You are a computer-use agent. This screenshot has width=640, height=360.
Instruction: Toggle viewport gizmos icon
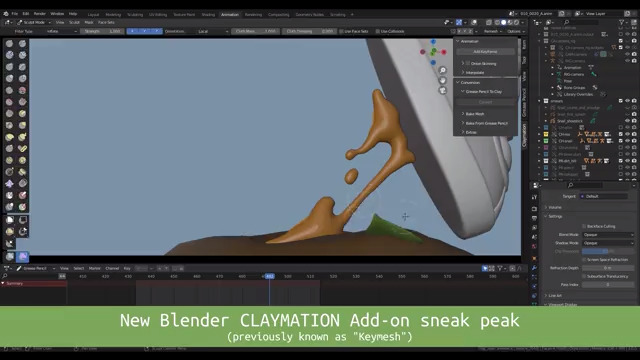click(x=459, y=22)
